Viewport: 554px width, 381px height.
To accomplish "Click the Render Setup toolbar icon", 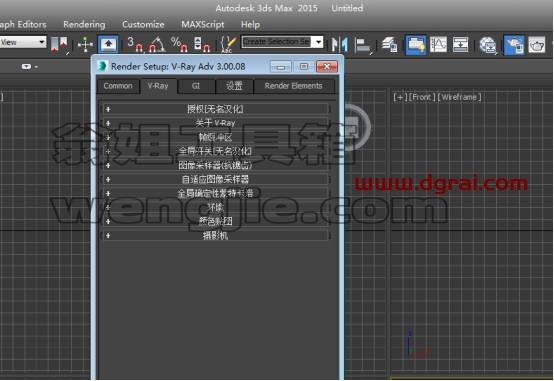I will click(x=513, y=45).
